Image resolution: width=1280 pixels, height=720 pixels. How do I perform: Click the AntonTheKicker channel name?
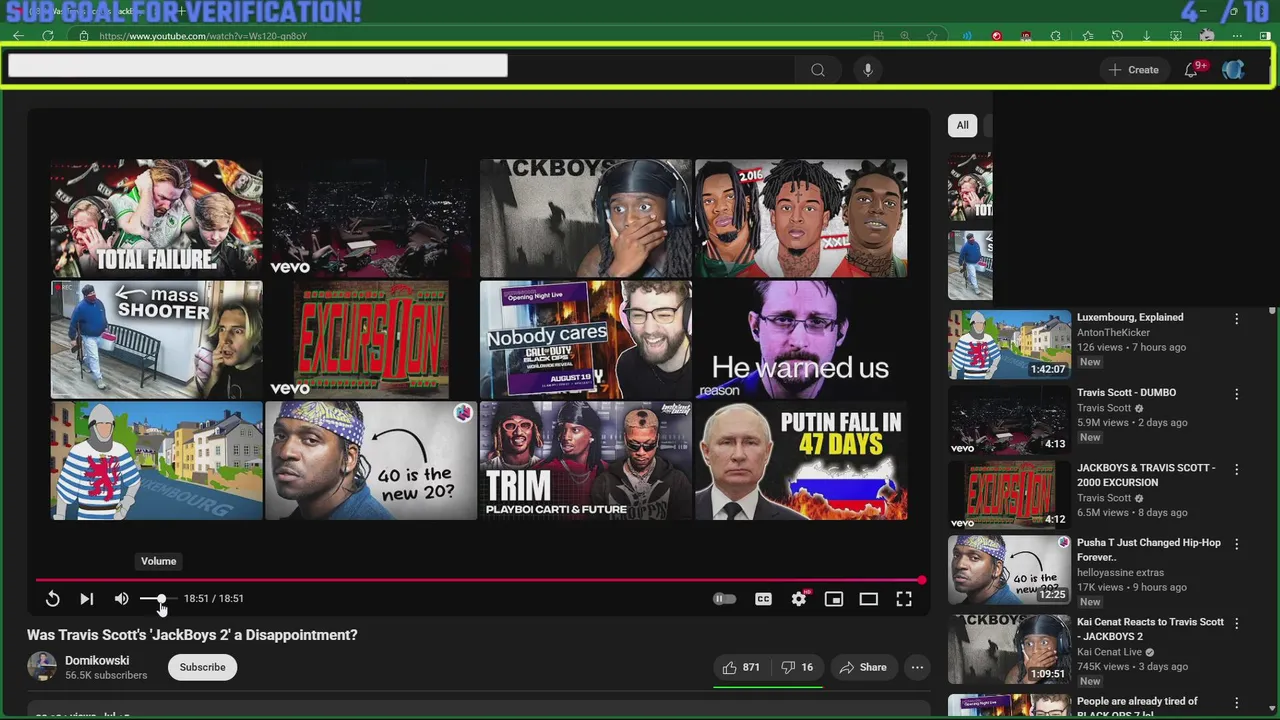(x=1113, y=332)
